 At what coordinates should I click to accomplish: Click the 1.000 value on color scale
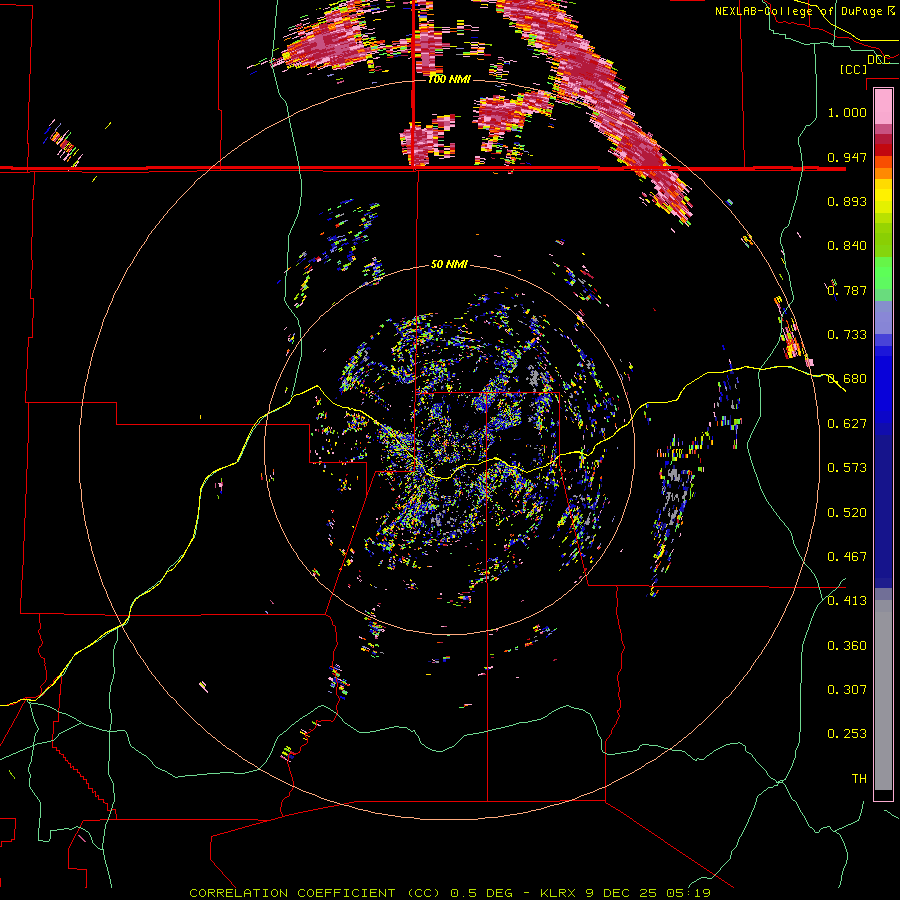(847, 112)
